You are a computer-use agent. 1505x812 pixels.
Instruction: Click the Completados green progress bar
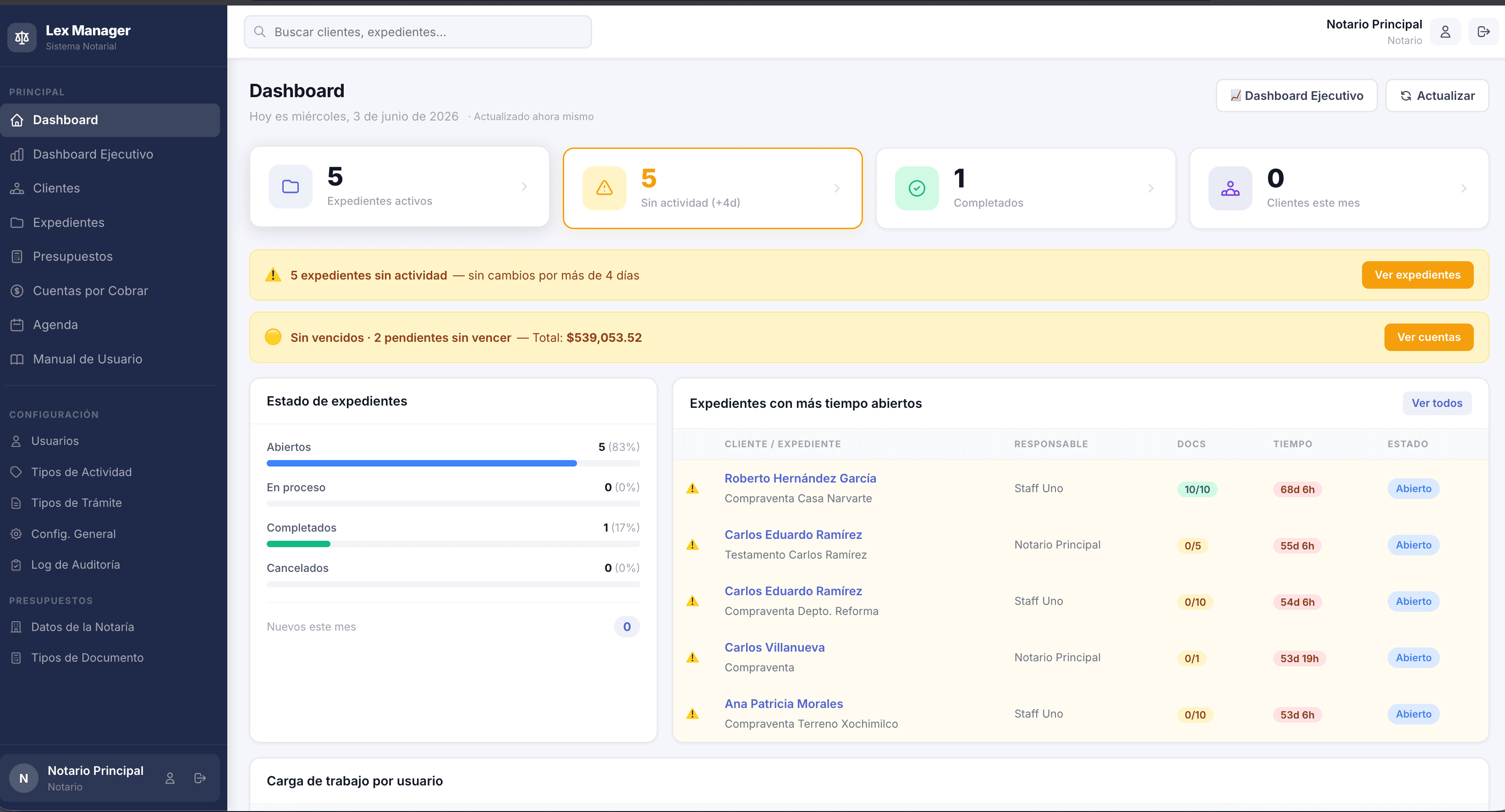(x=298, y=544)
